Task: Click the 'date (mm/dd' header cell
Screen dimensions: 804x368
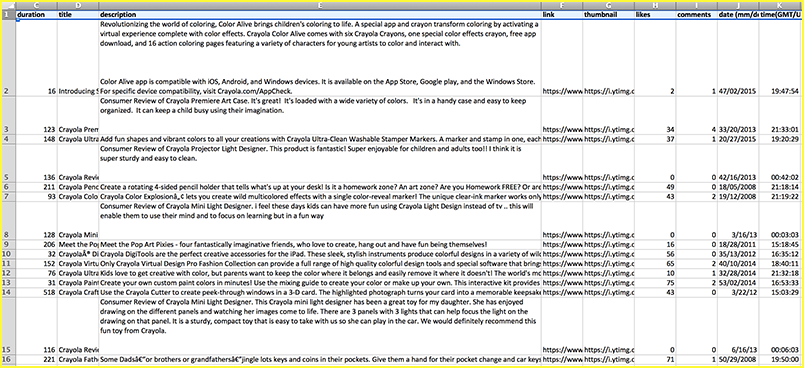Action: (x=738, y=15)
